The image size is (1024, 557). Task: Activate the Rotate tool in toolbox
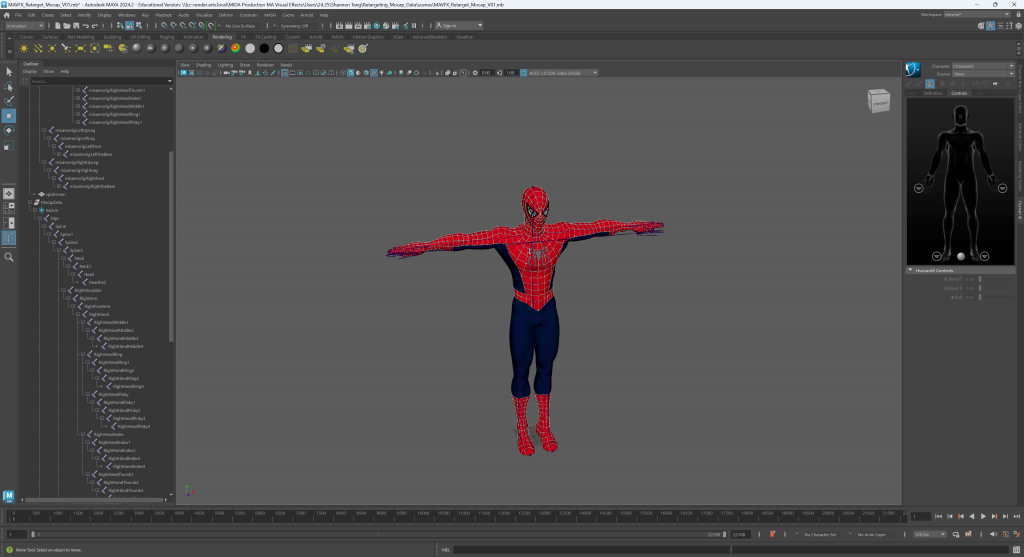coord(8,131)
